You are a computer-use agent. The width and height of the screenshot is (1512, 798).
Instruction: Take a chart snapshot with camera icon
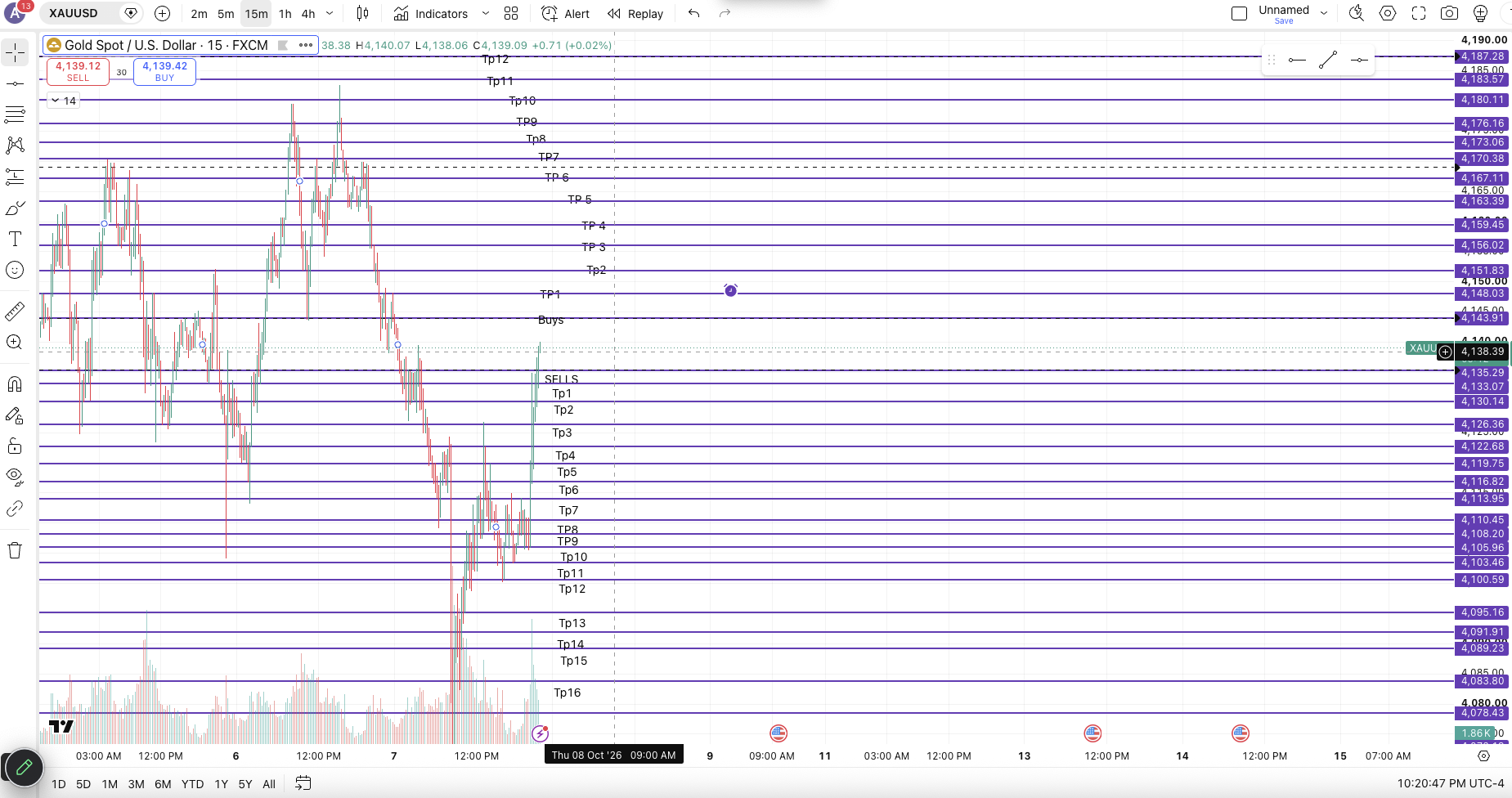point(1449,13)
